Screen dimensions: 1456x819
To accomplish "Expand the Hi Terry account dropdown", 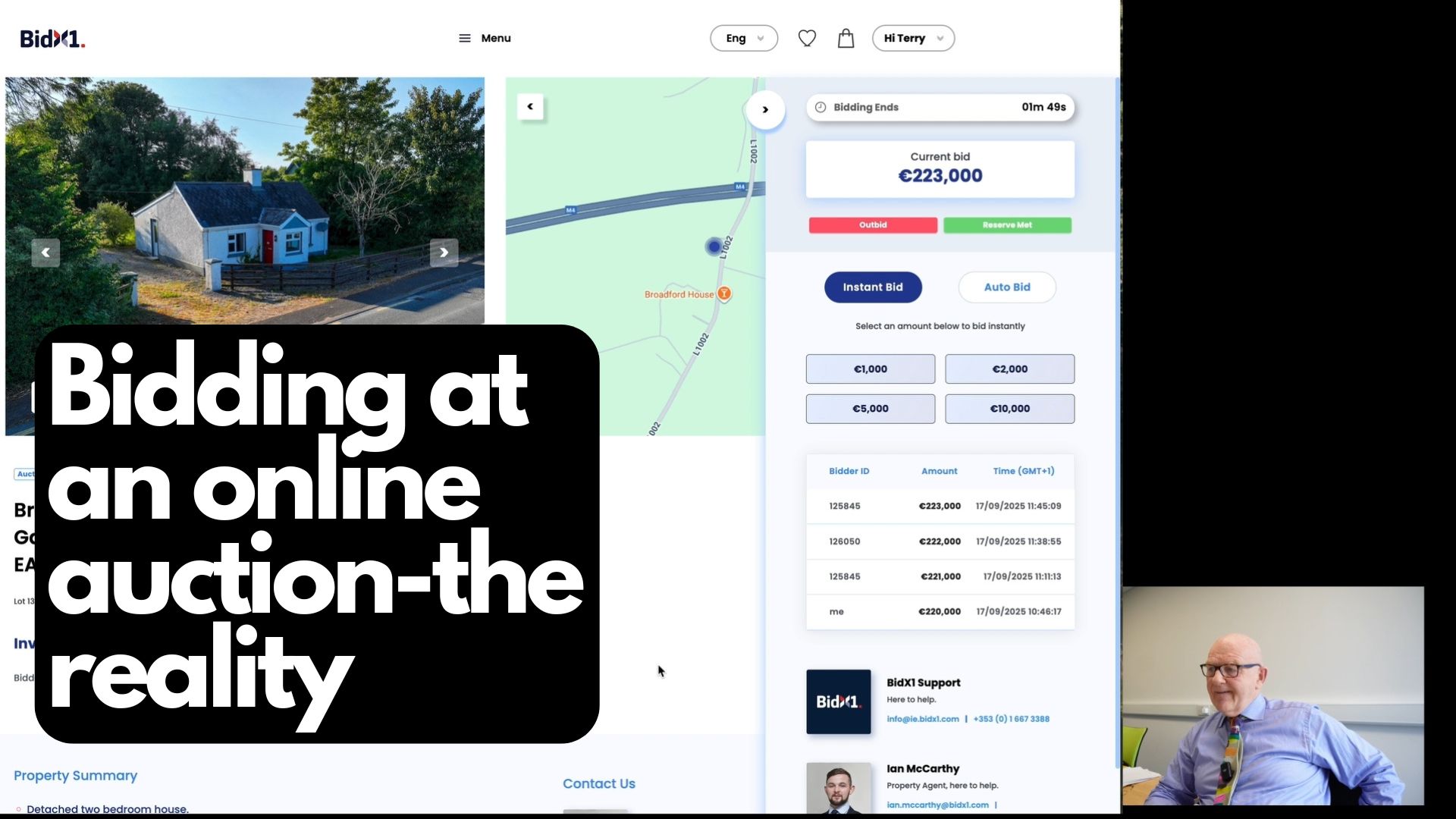I will click(x=913, y=38).
